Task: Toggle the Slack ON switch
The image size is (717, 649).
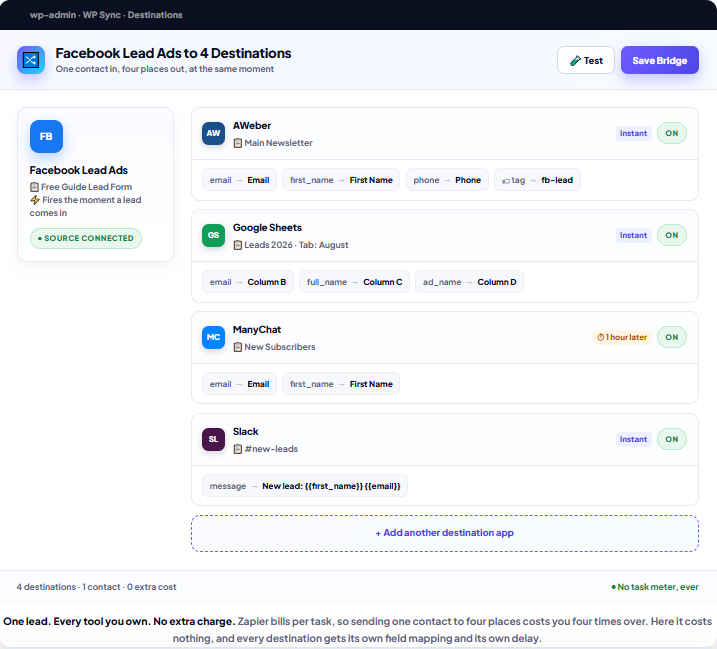Action: click(x=672, y=439)
